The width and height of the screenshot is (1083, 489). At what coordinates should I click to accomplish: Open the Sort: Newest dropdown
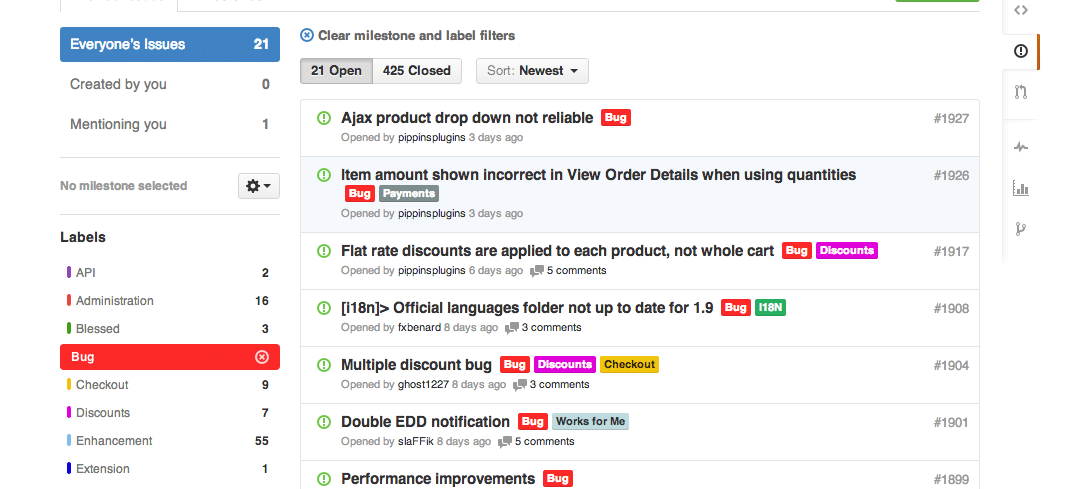point(532,70)
